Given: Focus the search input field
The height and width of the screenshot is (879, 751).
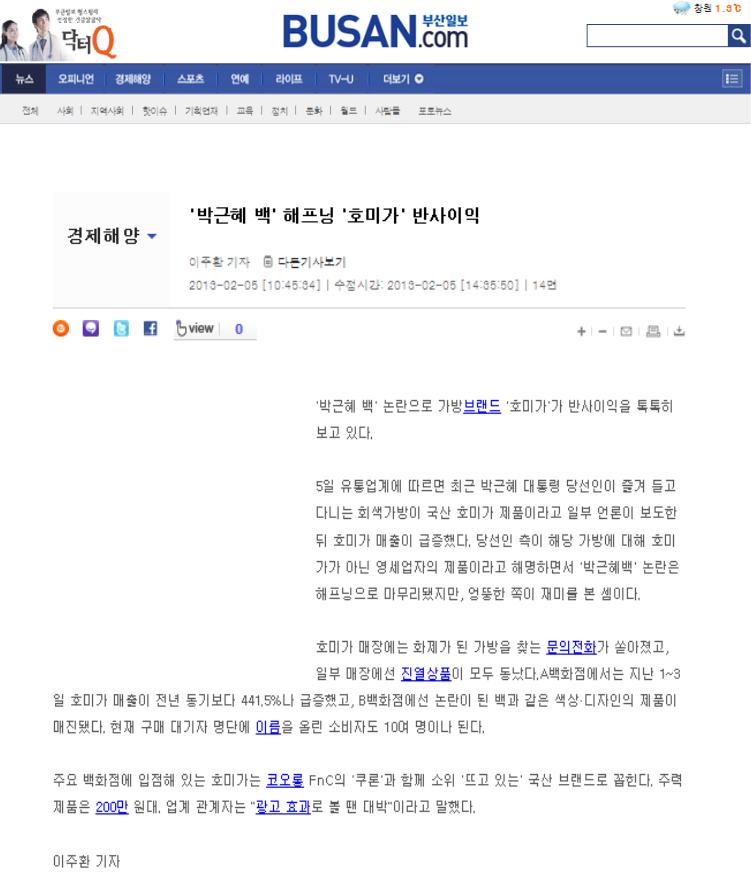Looking at the screenshot, I should (655, 37).
